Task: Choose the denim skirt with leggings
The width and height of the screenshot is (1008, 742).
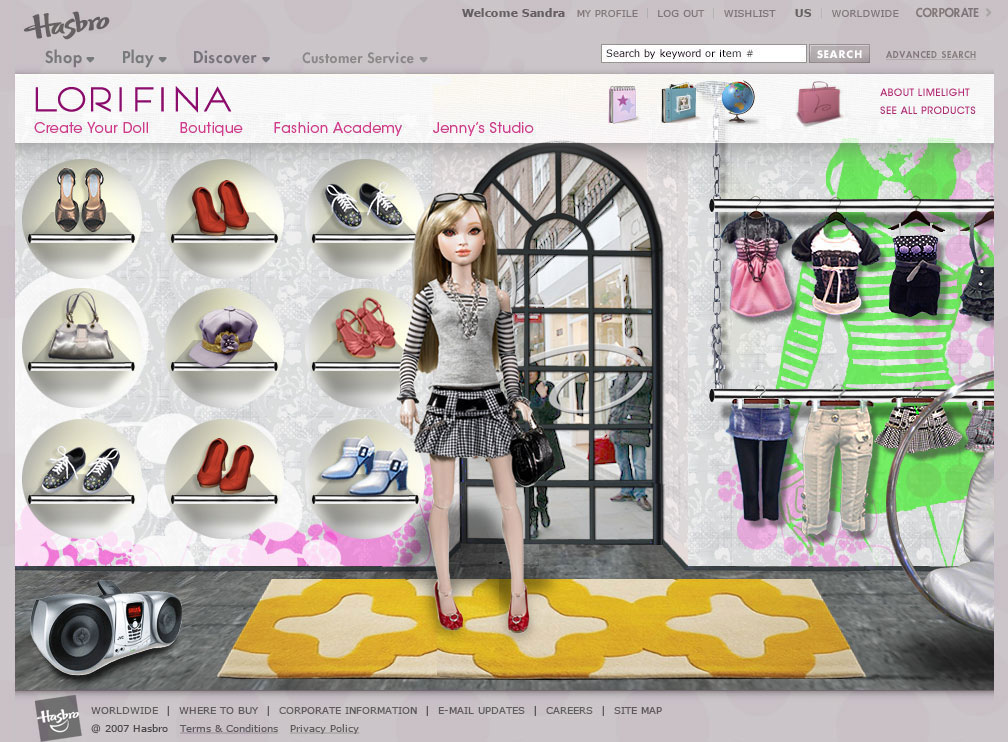Action: 757,460
